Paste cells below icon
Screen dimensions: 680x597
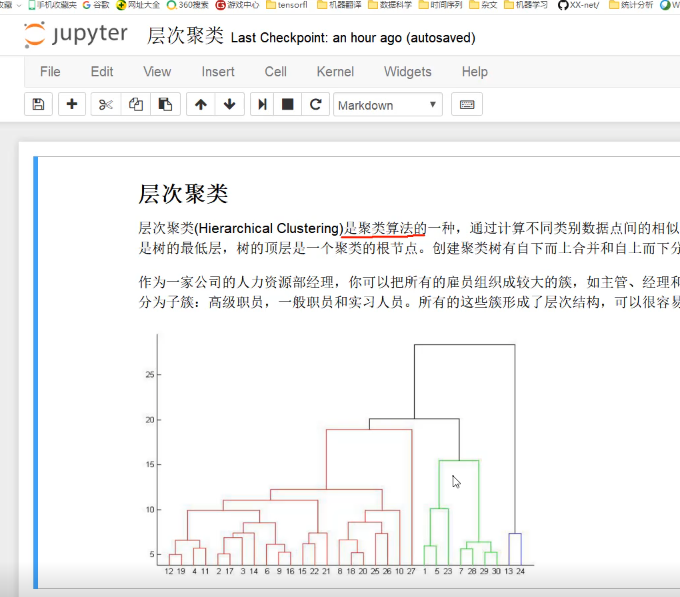(165, 105)
